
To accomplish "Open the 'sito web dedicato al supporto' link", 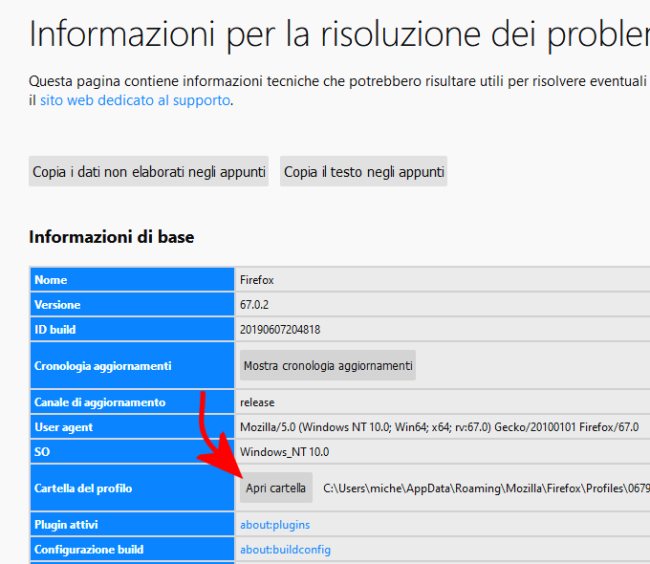I will click(x=135, y=100).
